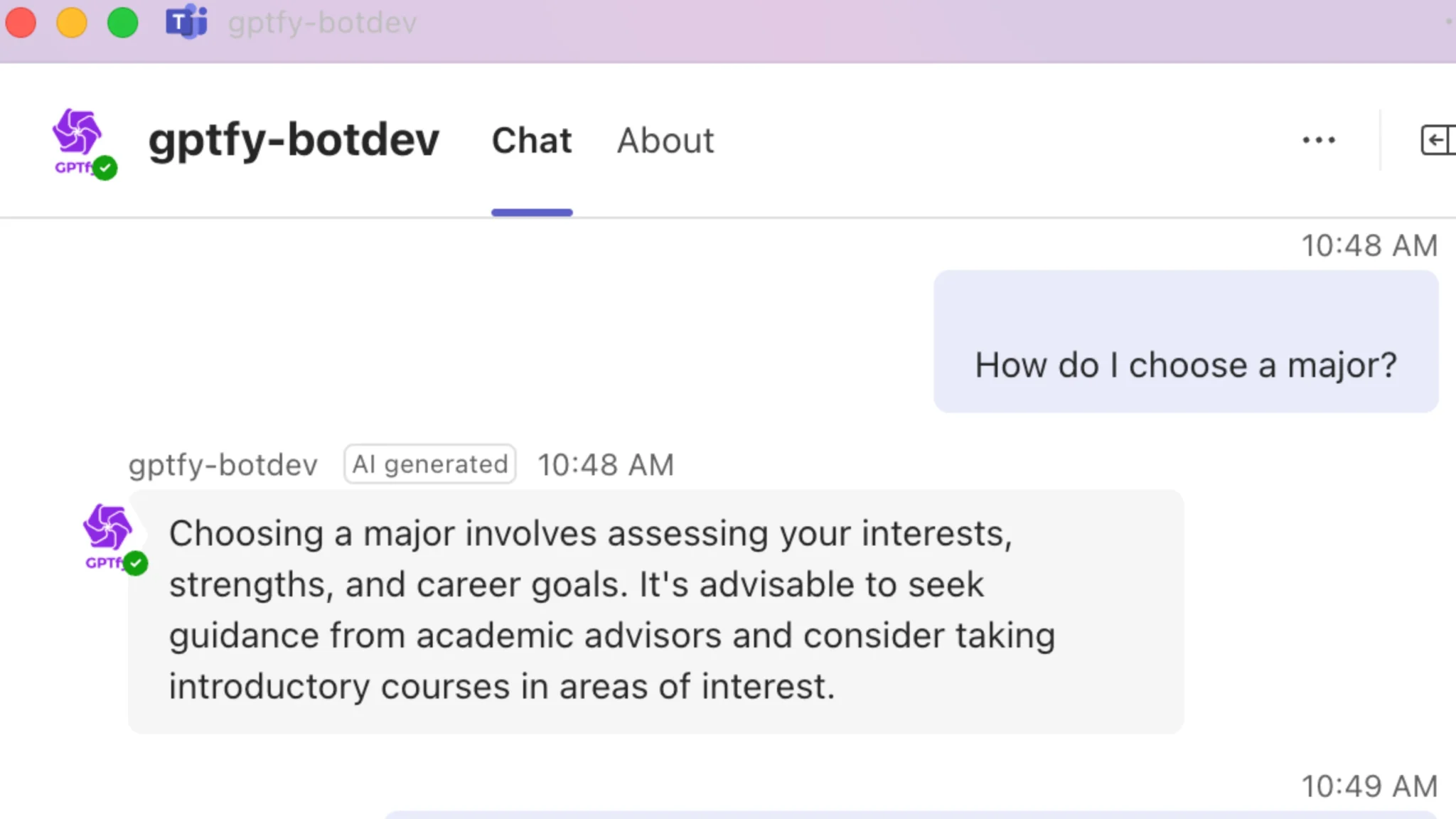Open the More options ellipsis menu
Image resolution: width=1456 pixels, height=819 pixels.
[x=1318, y=140]
